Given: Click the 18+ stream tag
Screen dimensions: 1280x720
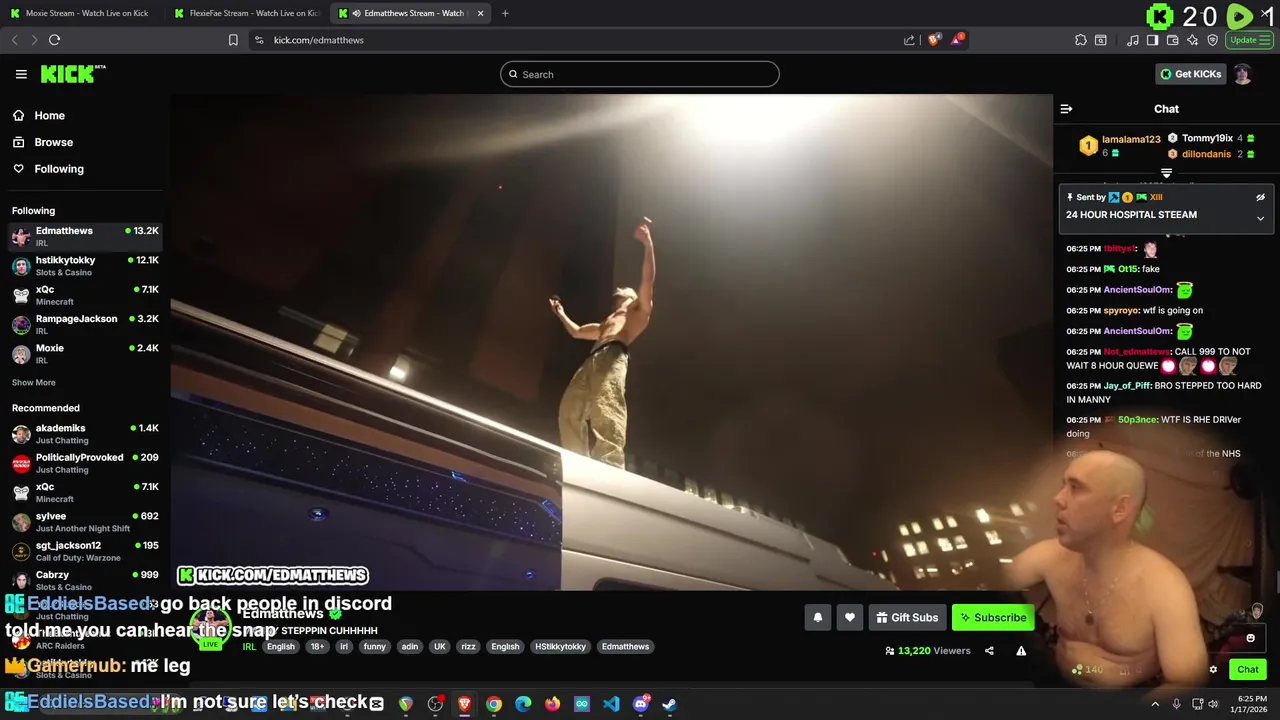Looking at the screenshot, I should pyautogui.click(x=317, y=647).
